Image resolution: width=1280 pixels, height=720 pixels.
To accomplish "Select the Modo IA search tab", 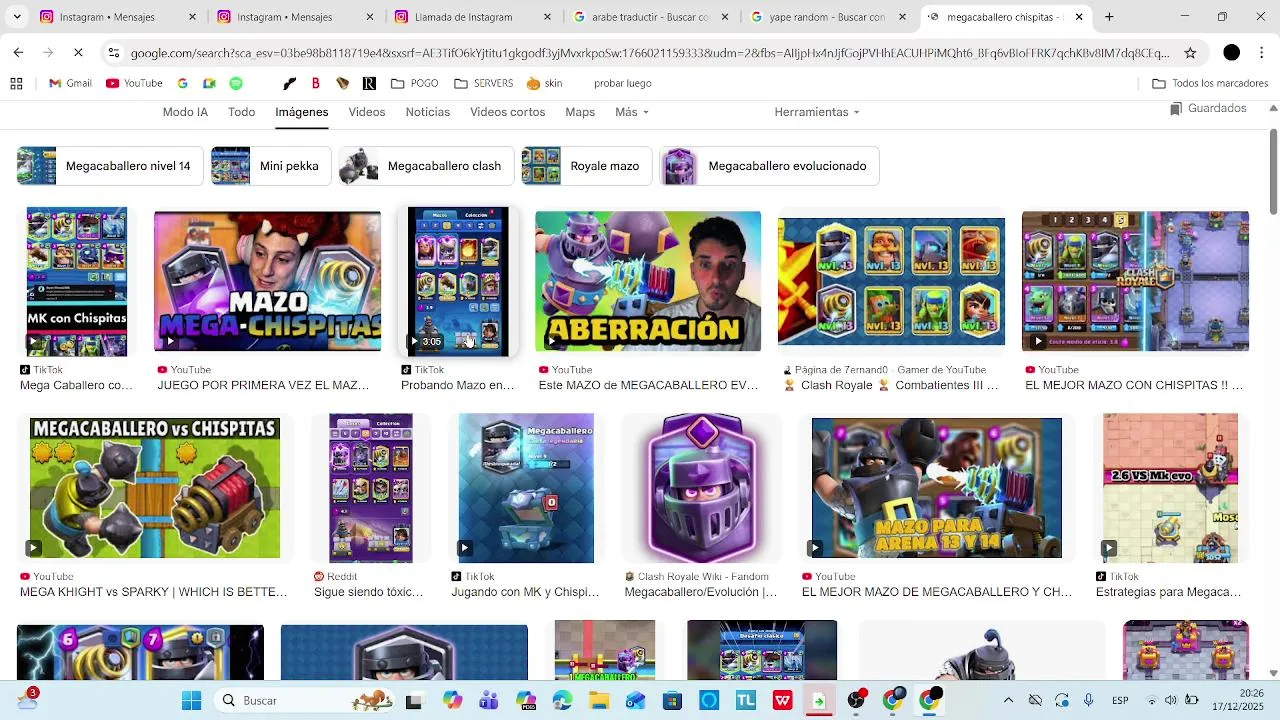I will point(185,112).
